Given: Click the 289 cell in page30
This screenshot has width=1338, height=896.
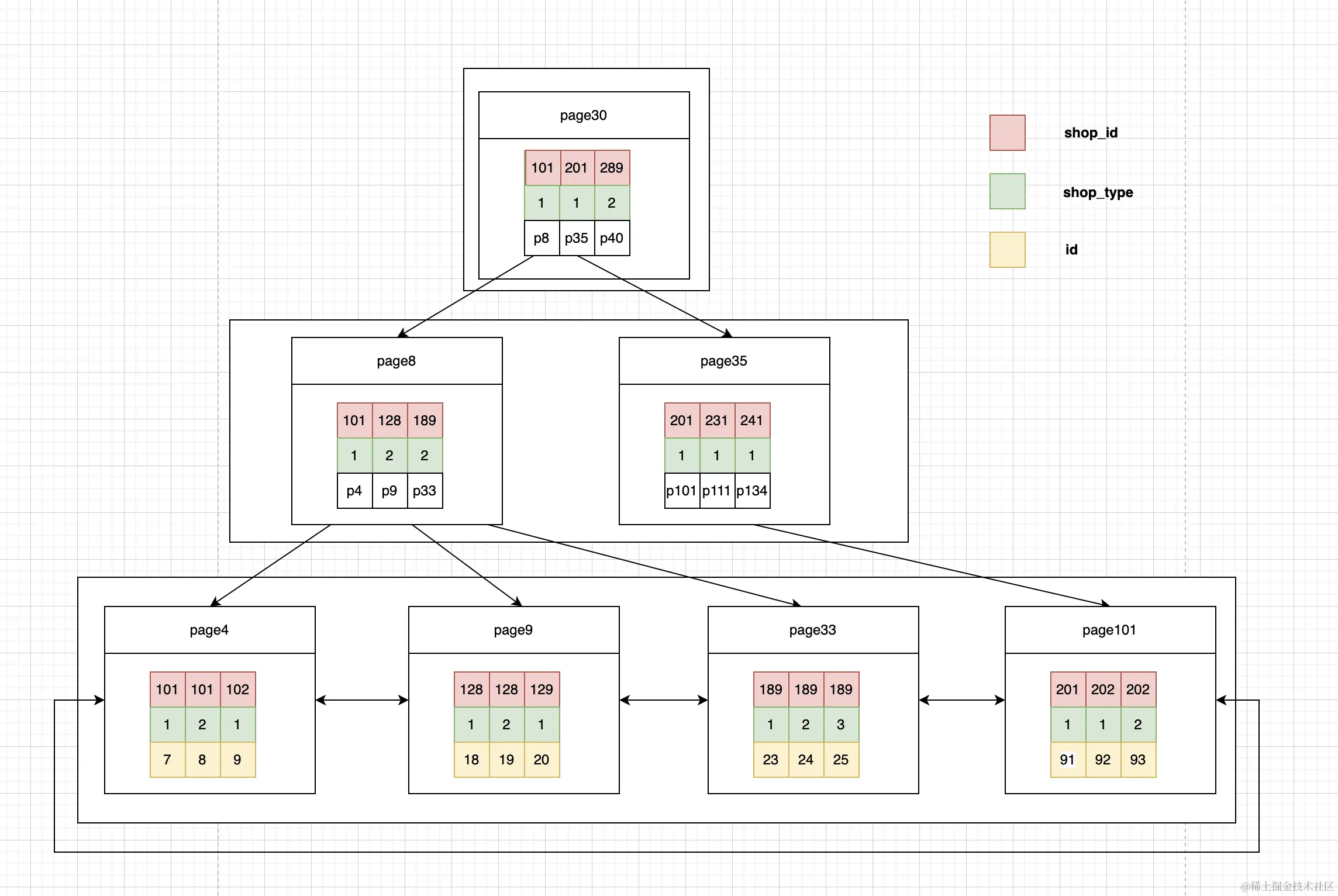Looking at the screenshot, I should pyautogui.click(x=612, y=168).
